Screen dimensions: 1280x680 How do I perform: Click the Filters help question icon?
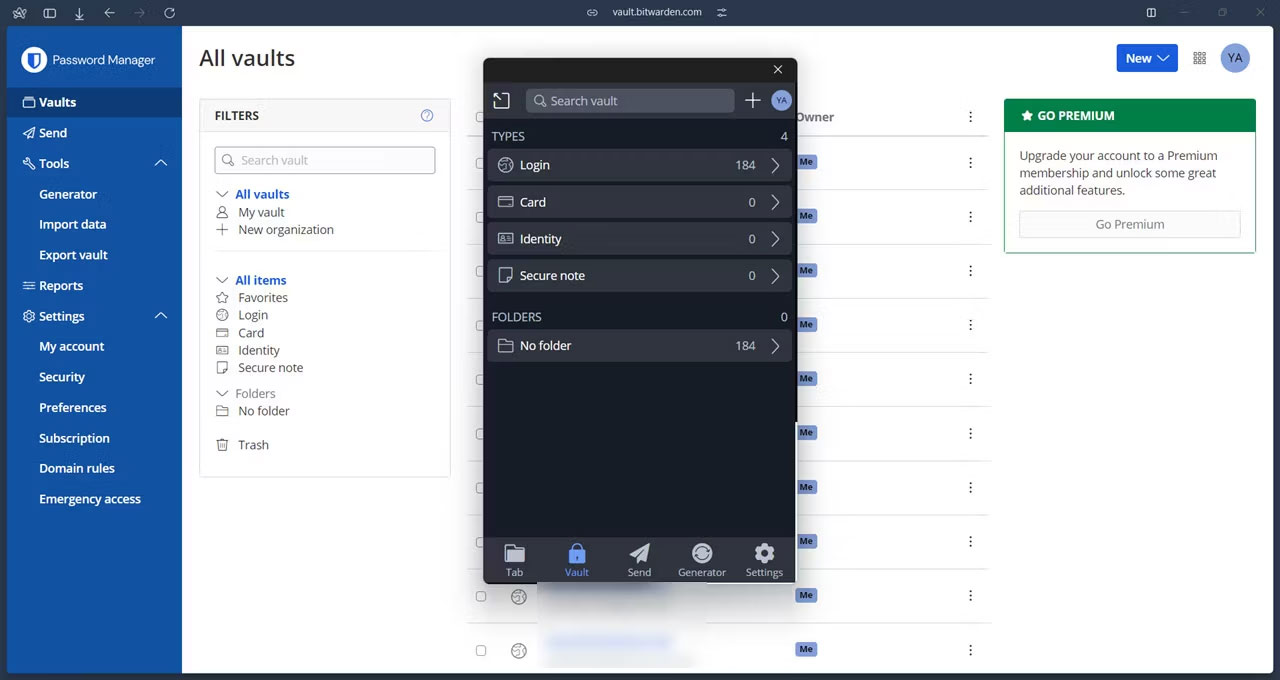(x=427, y=116)
